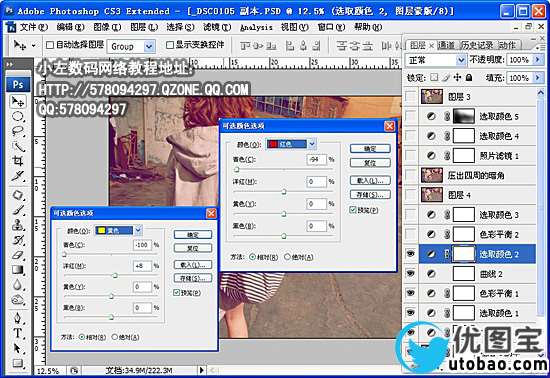Select the 压出四周的暗角 layer thumbnail
The image size is (550, 378).
[x=432, y=175]
